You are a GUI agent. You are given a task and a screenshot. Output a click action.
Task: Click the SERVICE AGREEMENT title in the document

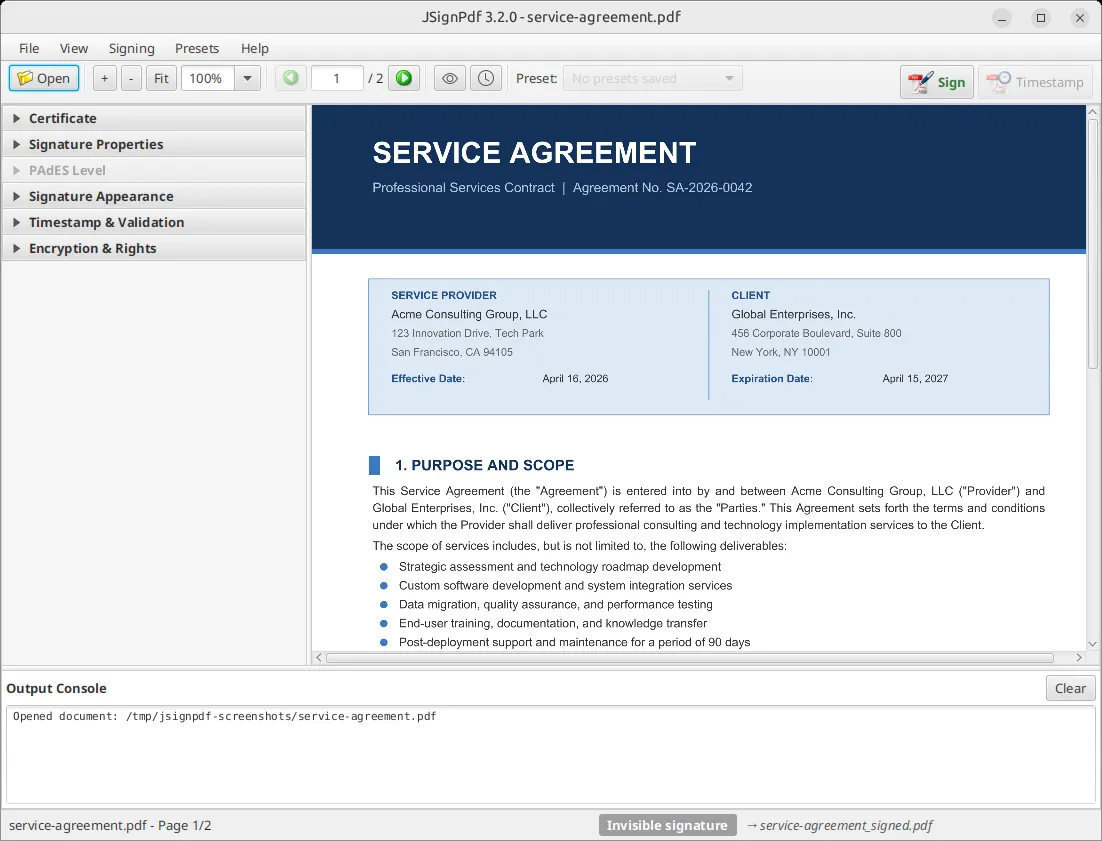534,152
